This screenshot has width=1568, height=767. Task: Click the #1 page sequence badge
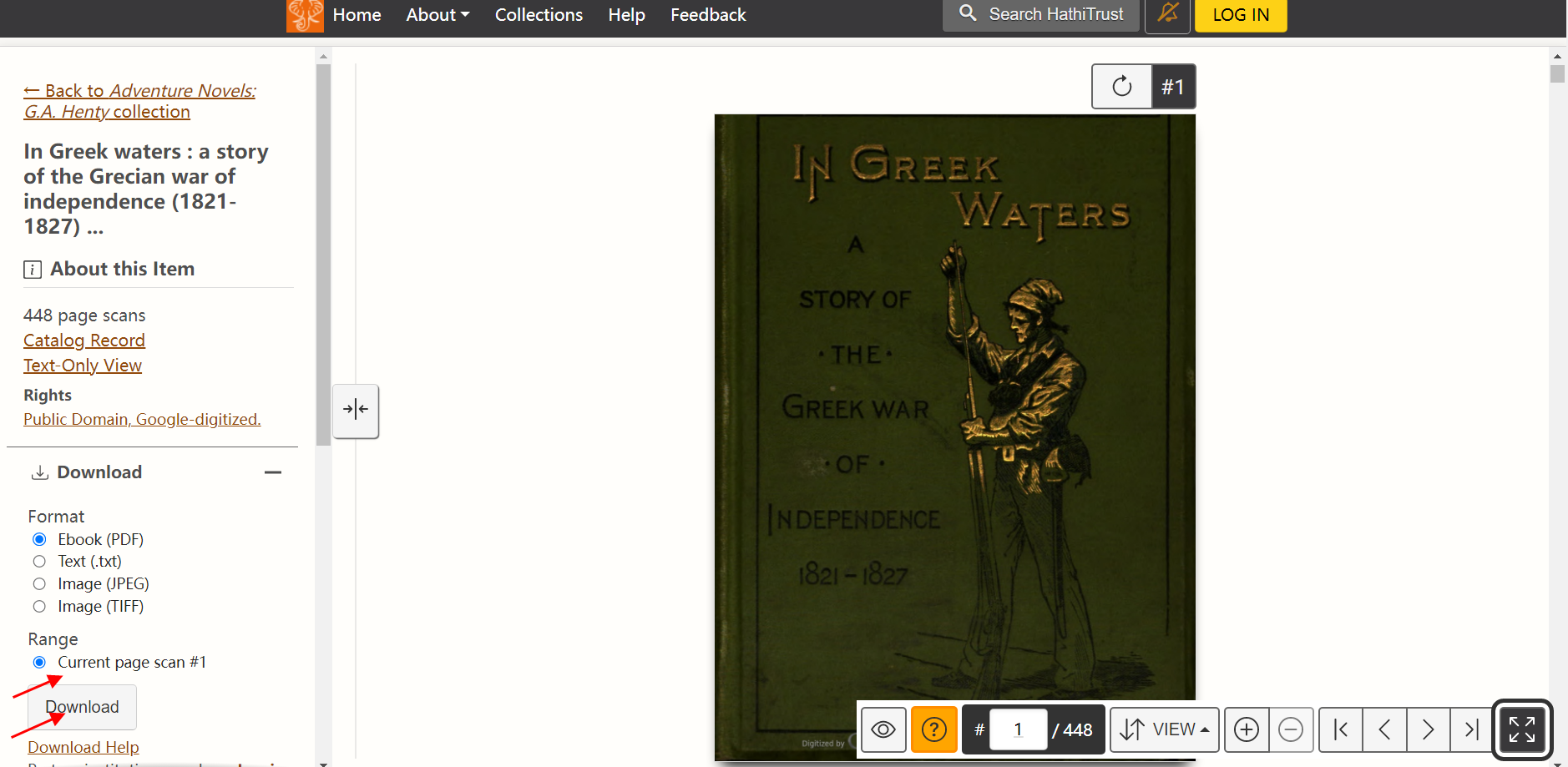coord(1173,86)
